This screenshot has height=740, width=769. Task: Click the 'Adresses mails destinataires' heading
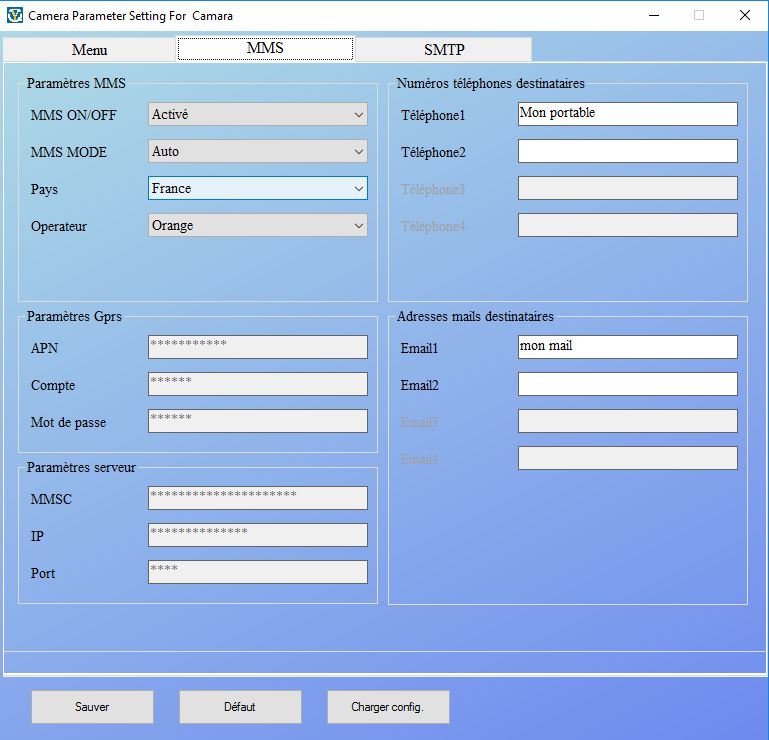click(475, 316)
